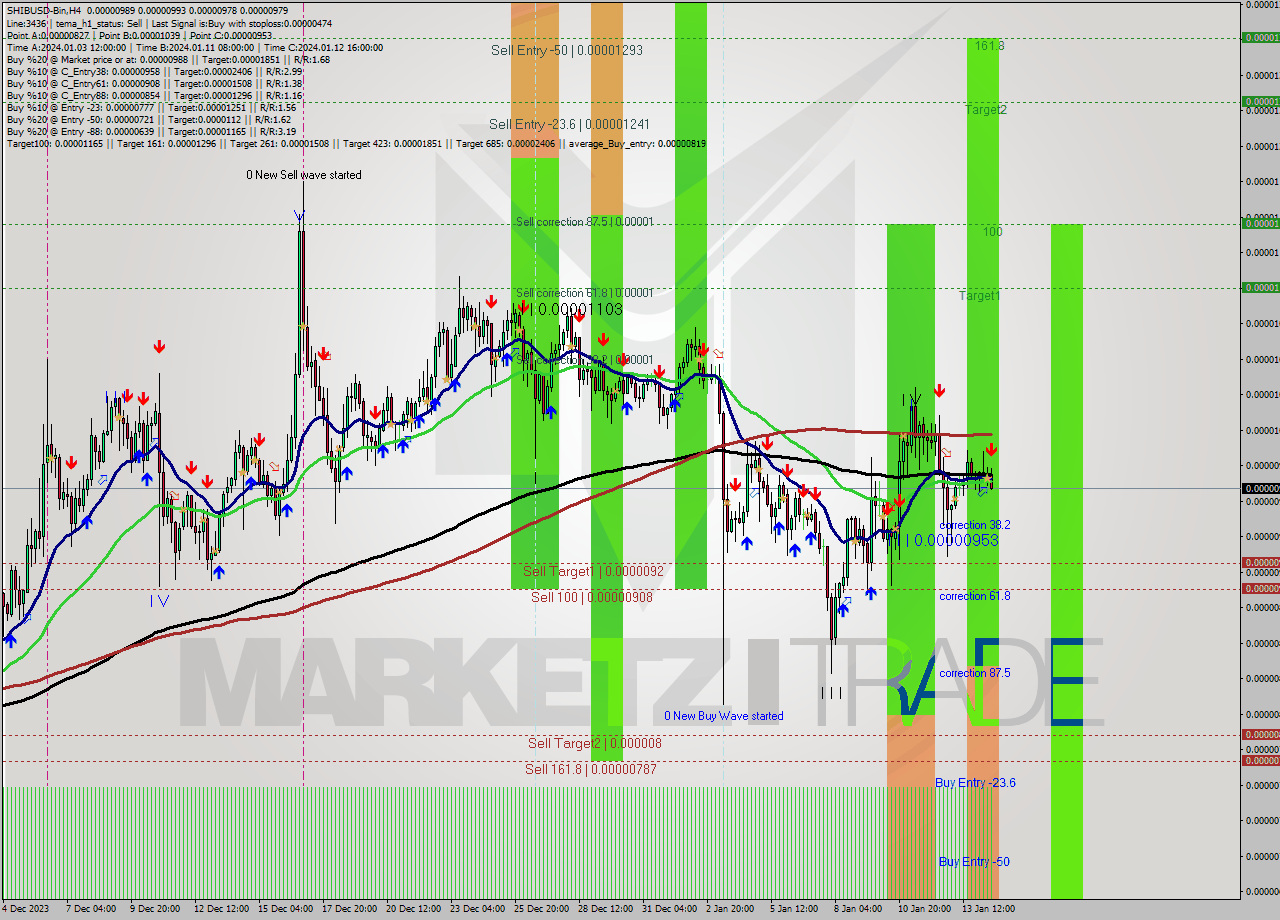Click the 'Line:3436 | tema_h1_status: Sell' info line

coord(170,23)
